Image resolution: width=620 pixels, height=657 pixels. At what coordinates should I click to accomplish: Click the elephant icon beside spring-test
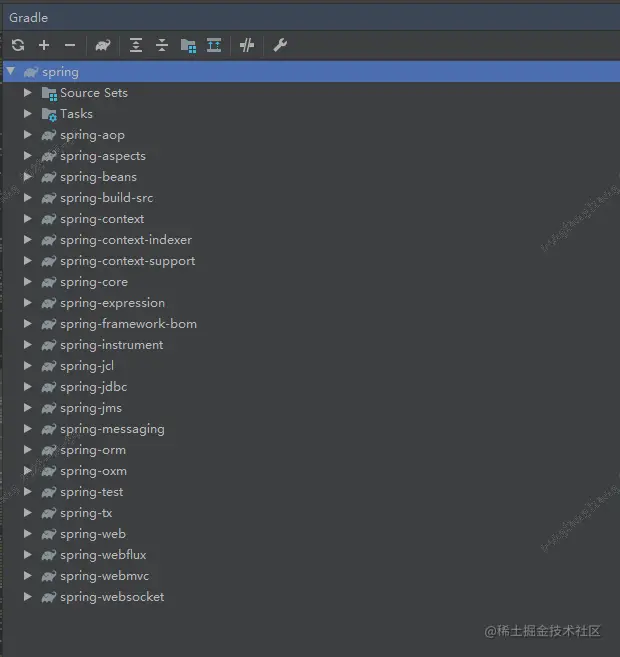[x=49, y=492]
